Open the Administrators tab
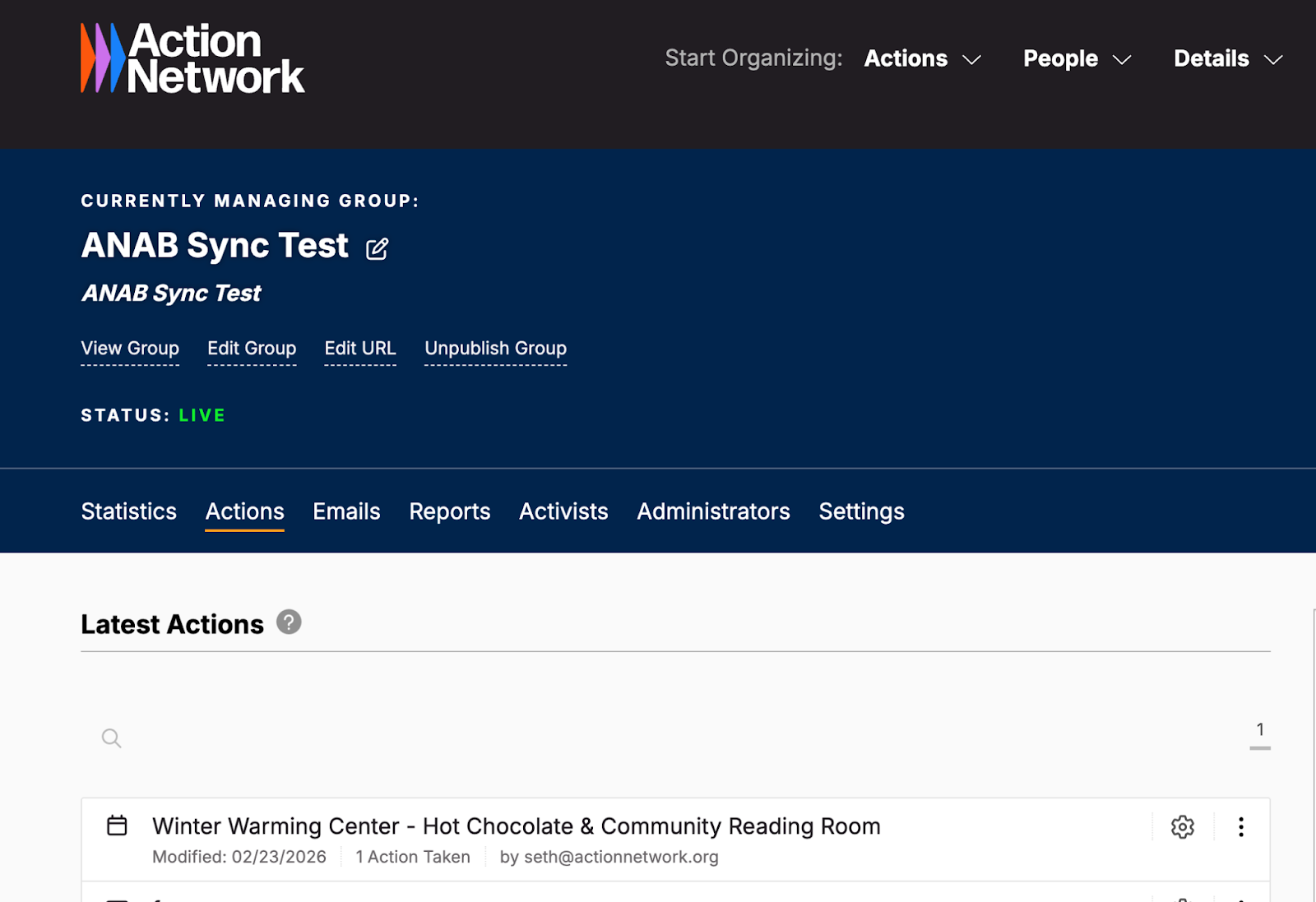 [713, 511]
